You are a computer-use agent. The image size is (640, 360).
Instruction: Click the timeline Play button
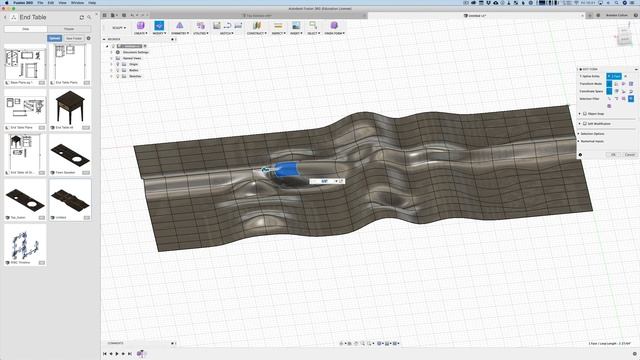click(117, 354)
